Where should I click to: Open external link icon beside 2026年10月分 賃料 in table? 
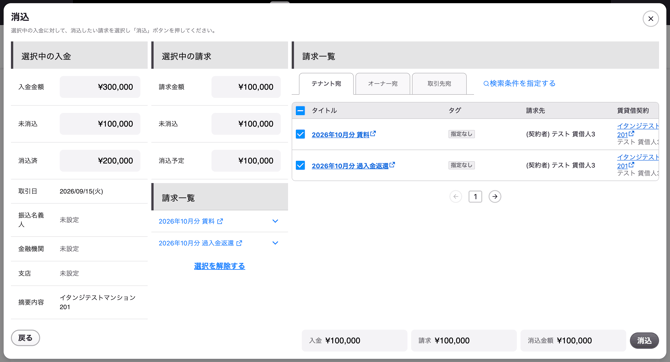tap(373, 133)
